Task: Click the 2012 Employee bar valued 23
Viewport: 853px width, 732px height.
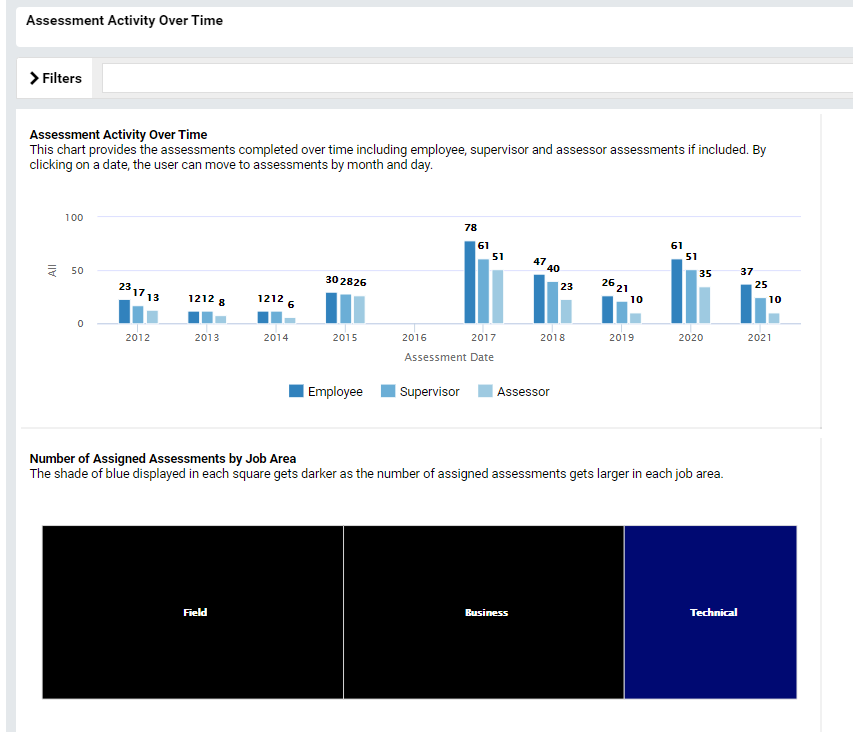Action: tap(125, 312)
